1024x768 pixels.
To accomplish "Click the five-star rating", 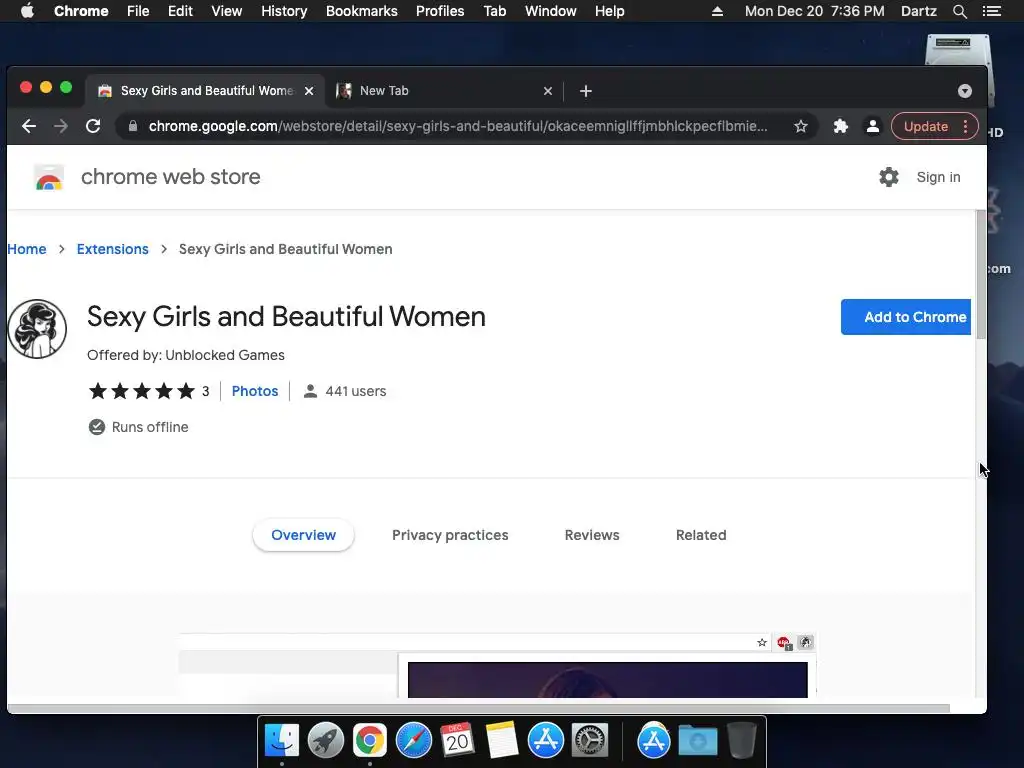I will tap(142, 391).
